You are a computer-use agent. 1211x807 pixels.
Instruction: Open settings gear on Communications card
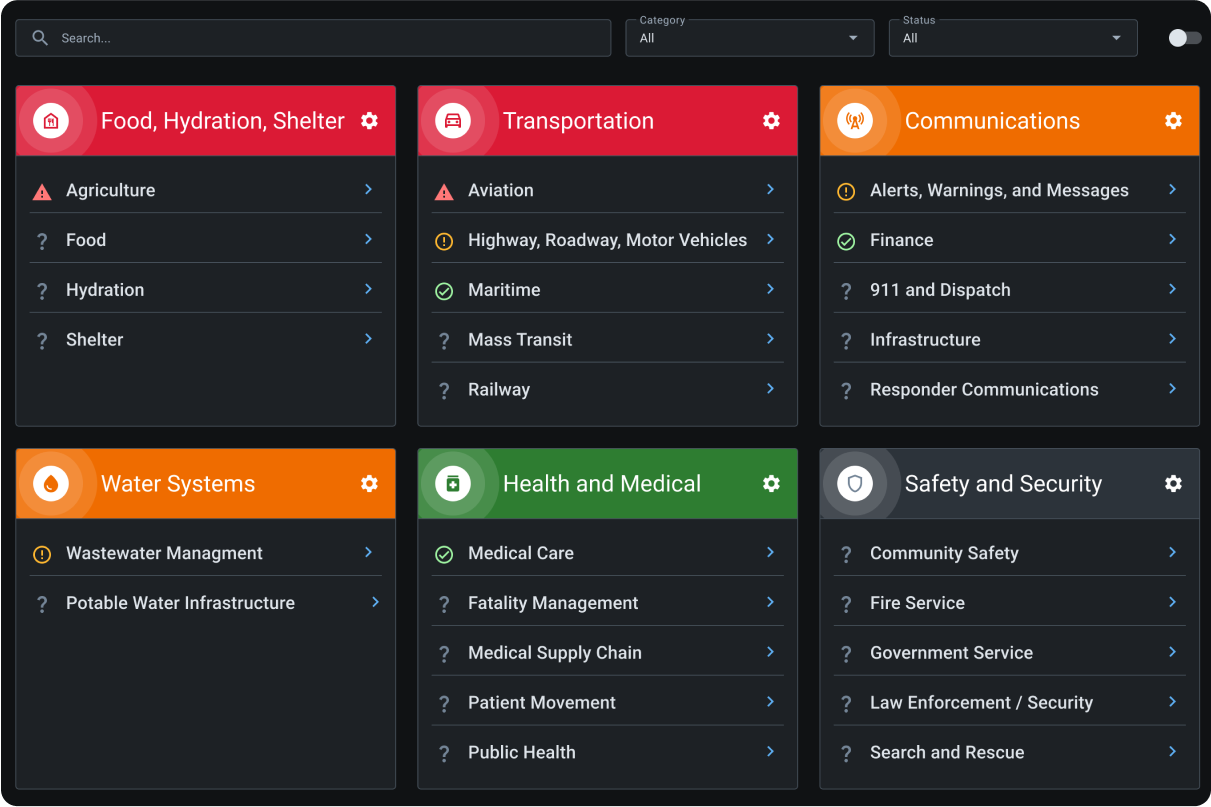point(1173,121)
